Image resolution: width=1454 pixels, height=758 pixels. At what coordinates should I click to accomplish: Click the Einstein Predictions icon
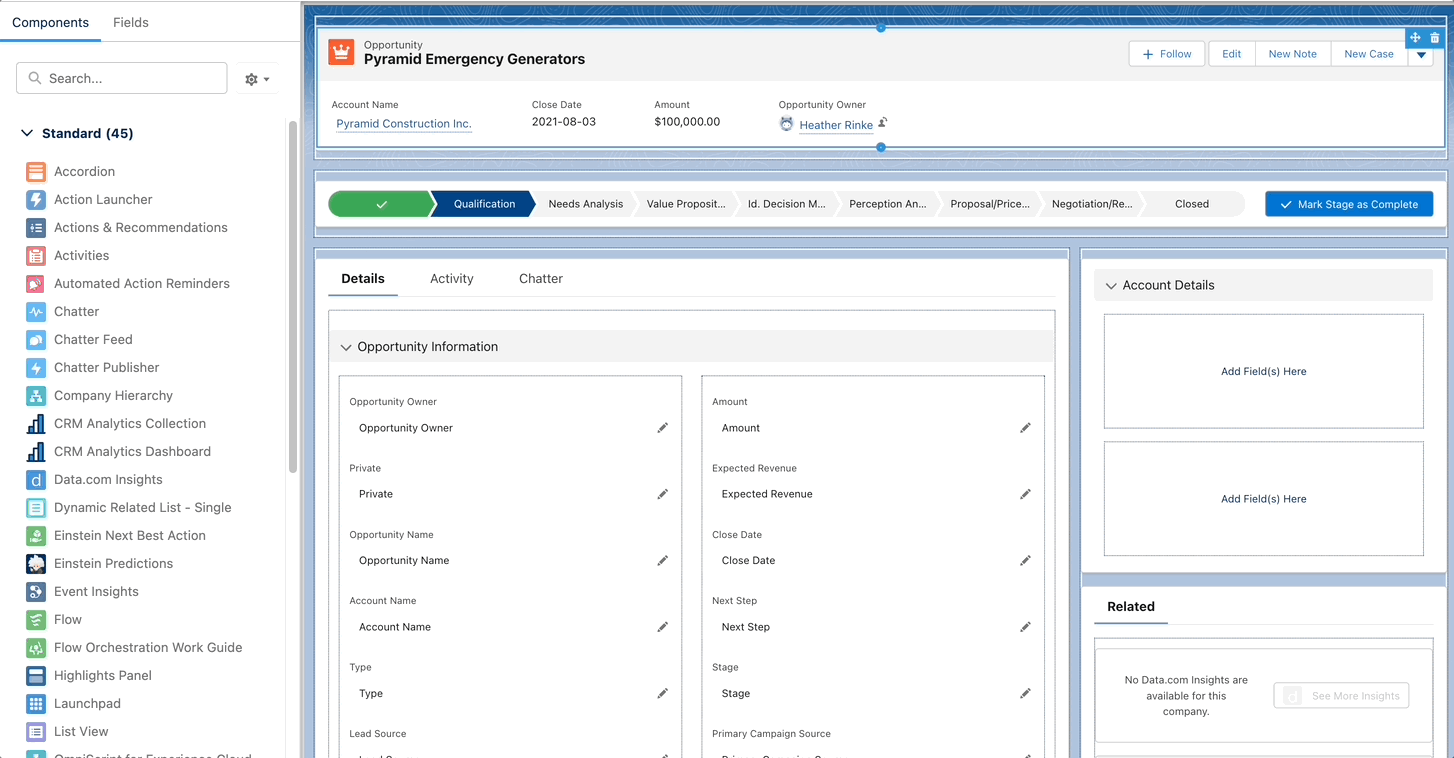pos(36,564)
